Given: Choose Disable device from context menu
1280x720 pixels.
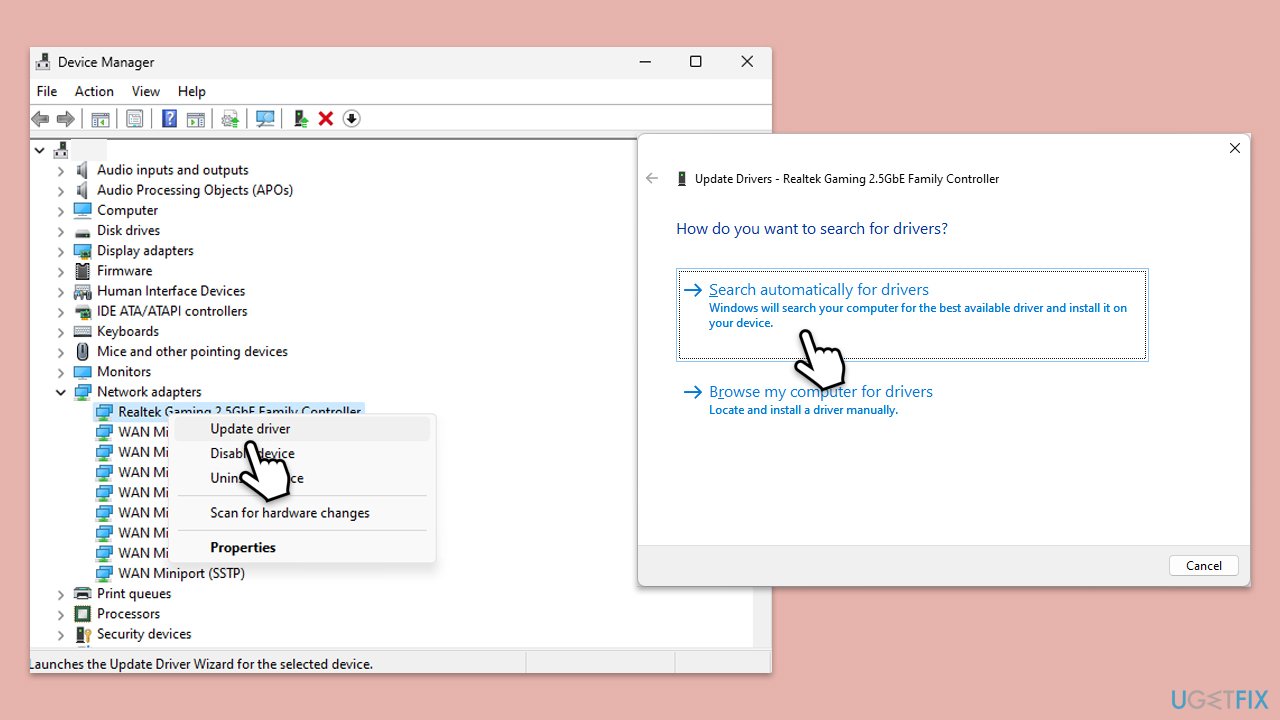Looking at the screenshot, I should point(302,454).
